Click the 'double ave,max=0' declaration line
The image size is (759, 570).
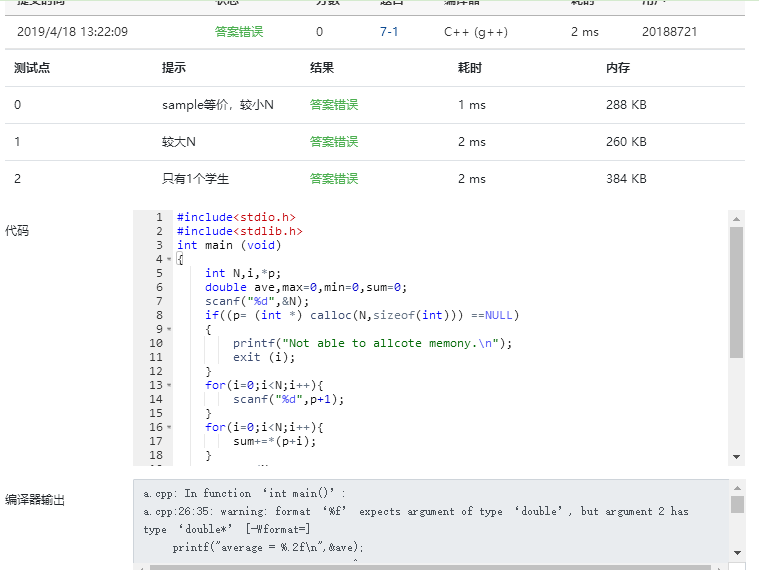pyautogui.click(x=306, y=287)
